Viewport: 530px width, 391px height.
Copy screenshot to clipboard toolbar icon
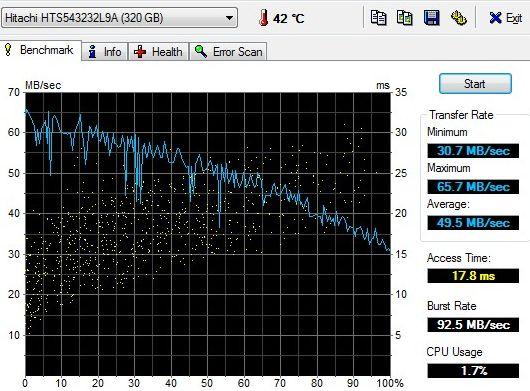point(405,18)
